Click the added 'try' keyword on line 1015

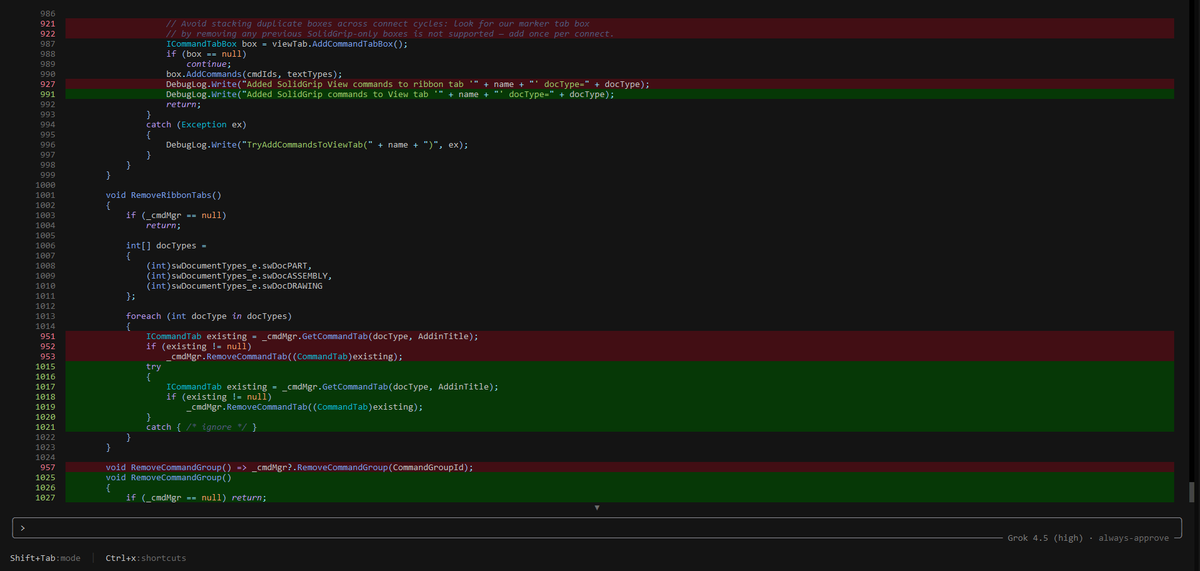coord(153,367)
